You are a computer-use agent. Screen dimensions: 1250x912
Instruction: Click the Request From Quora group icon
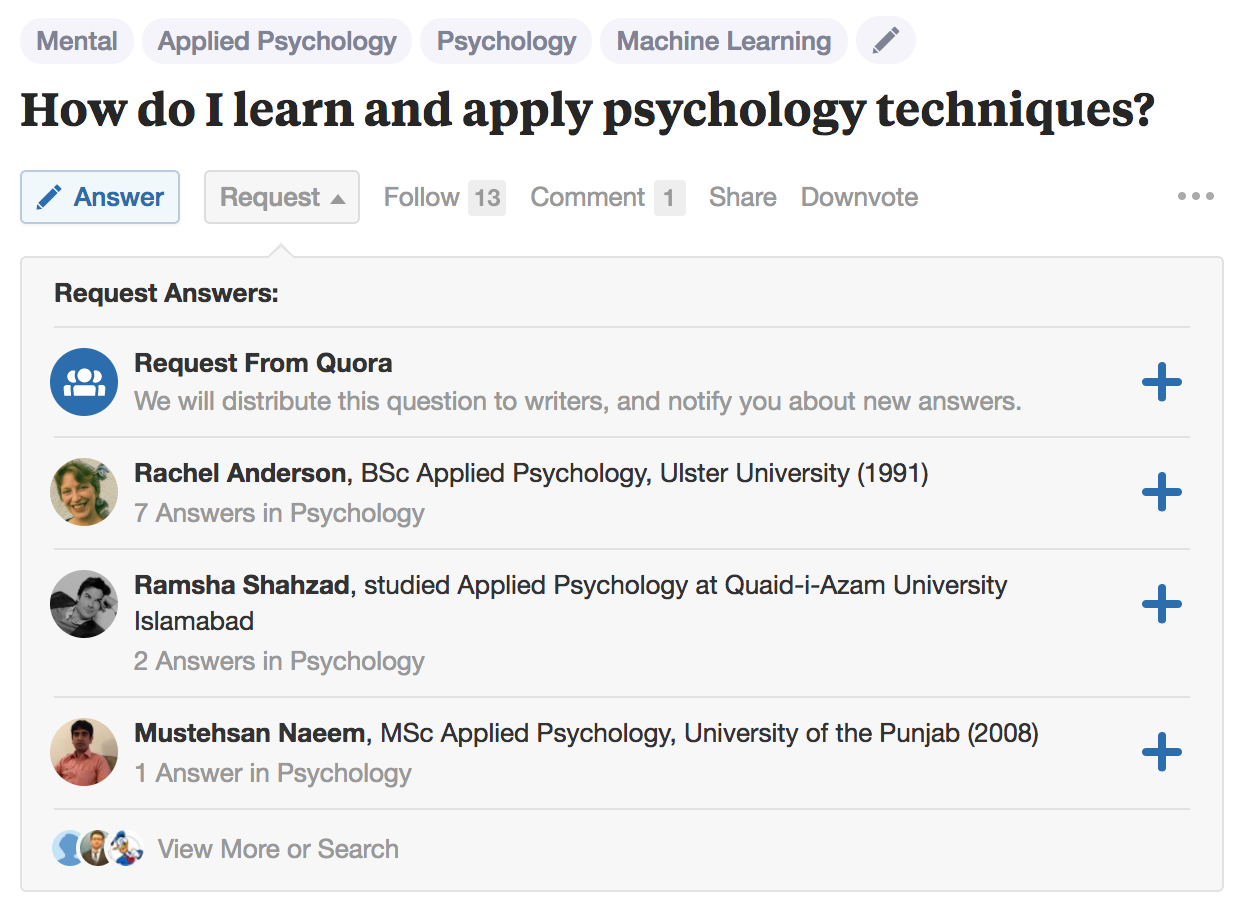pyautogui.click(x=84, y=382)
